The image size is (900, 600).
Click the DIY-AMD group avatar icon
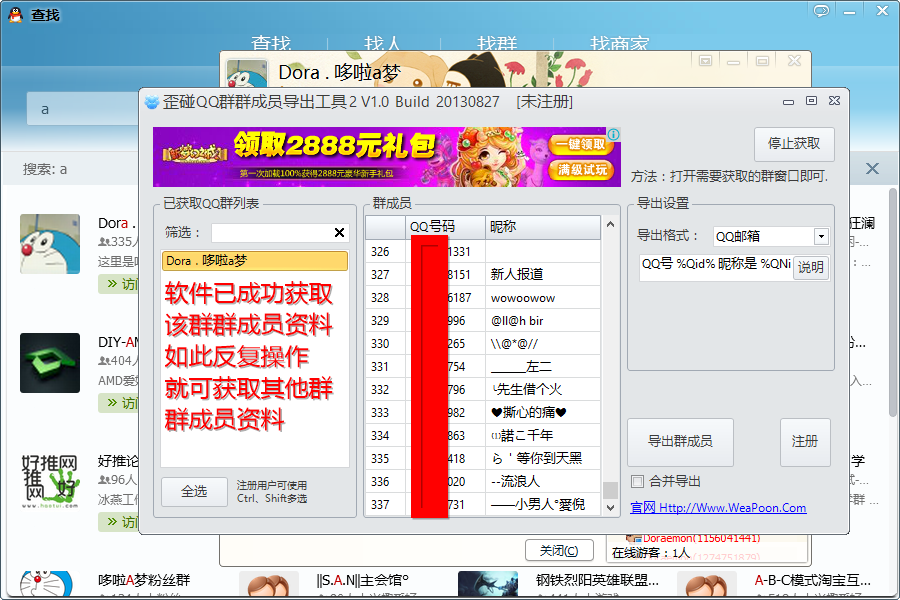50,363
